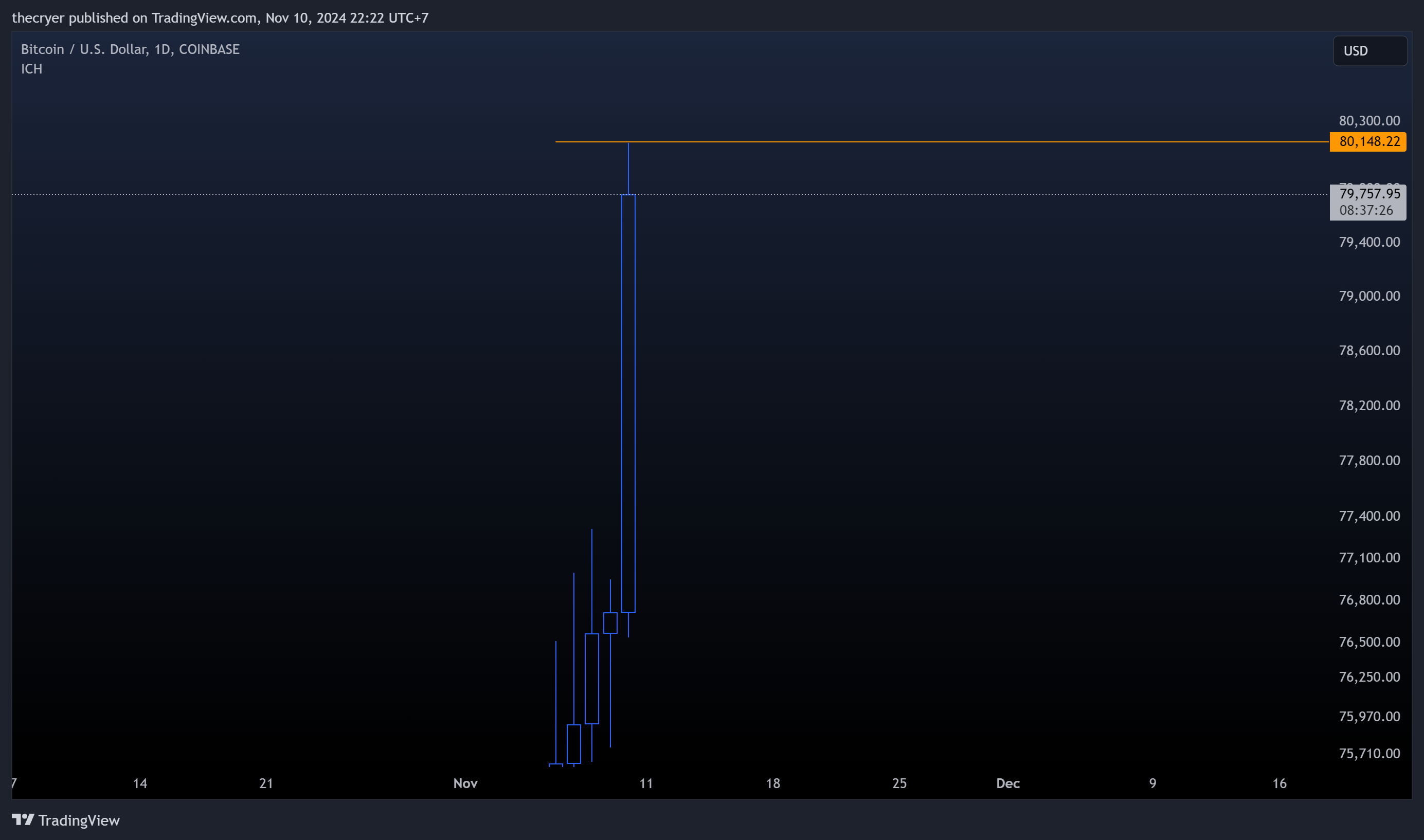Image resolution: width=1424 pixels, height=840 pixels.
Task: Click the 25 date label on time axis
Action: pyautogui.click(x=899, y=783)
